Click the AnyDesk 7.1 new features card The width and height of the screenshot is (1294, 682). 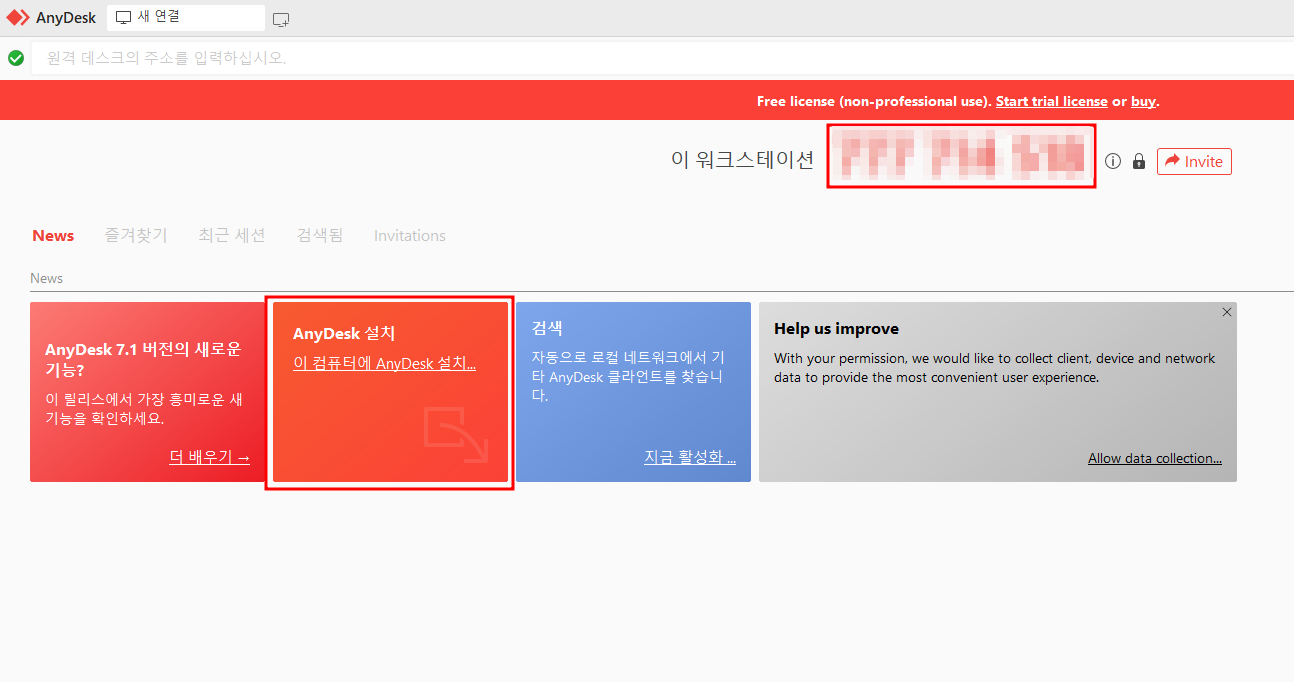[147, 392]
